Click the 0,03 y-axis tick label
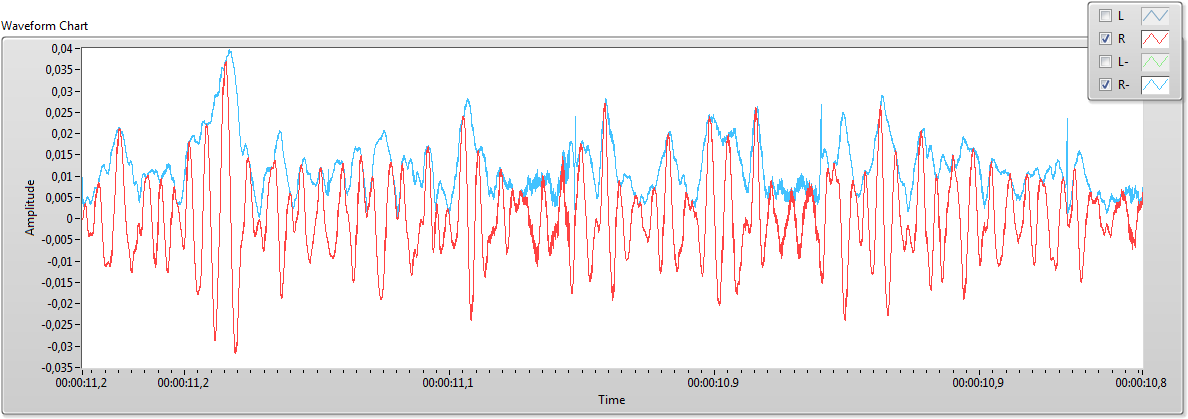Image resolution: width=1188 pixels, height=419 pixels. [62, 91]
